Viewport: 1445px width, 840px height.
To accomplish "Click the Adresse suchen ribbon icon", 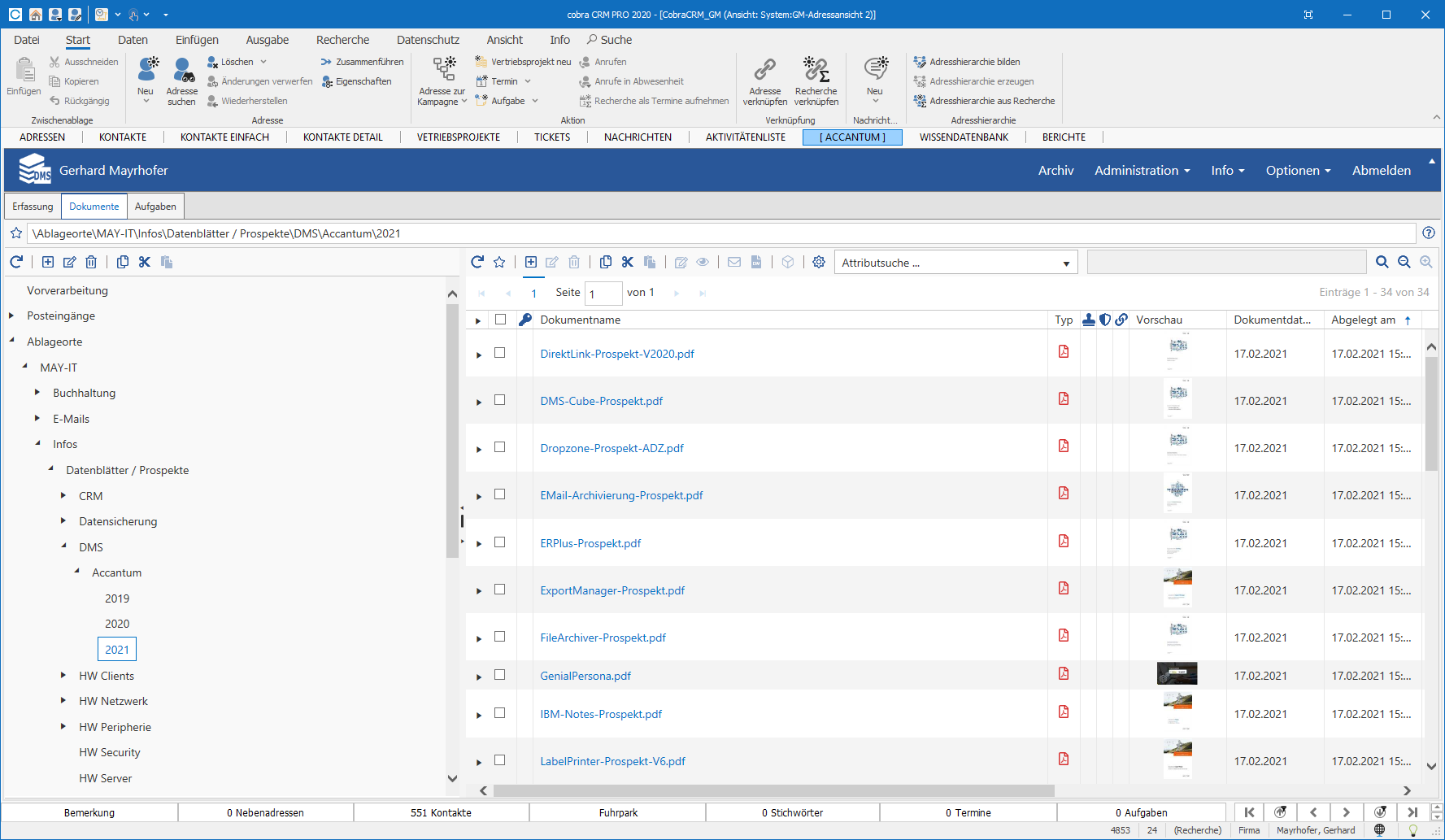I will (181, 80).
